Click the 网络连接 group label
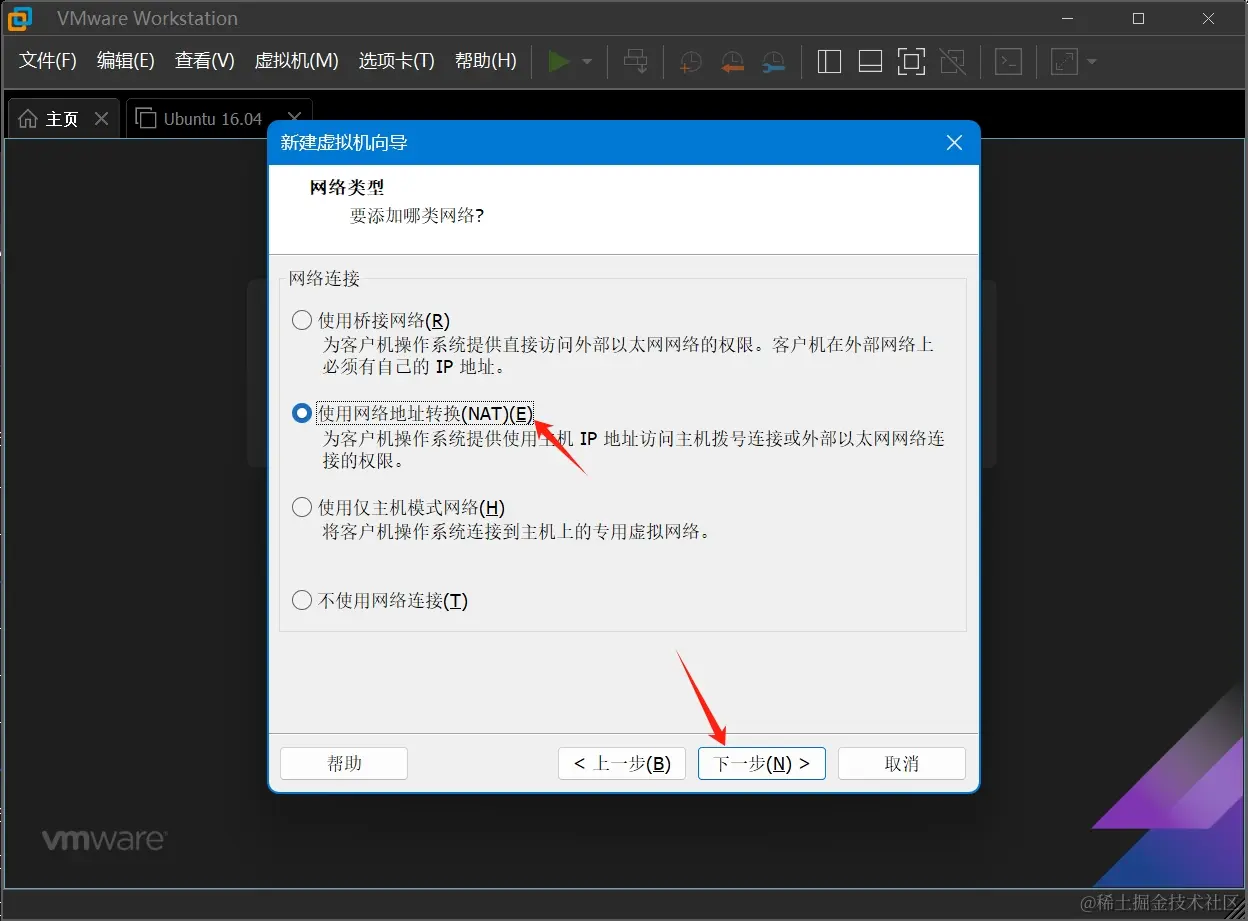1248x921 pixels. tap(325, 278)
